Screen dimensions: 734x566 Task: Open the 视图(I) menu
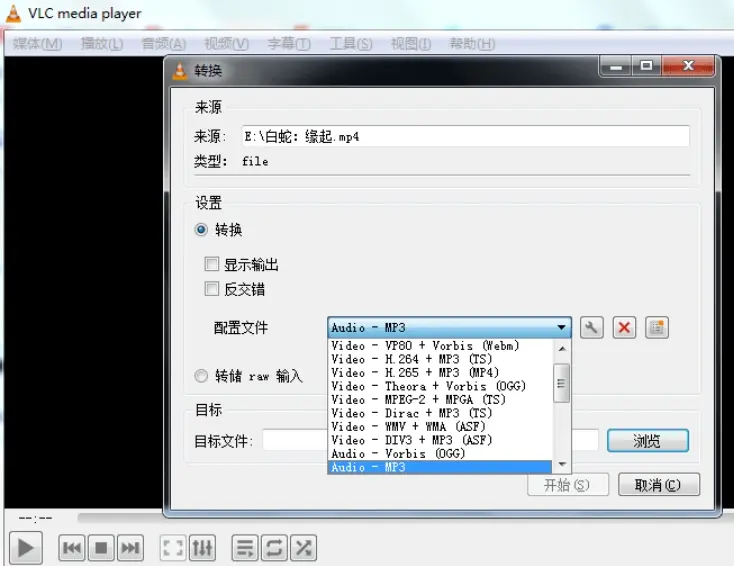click(411, 44)
